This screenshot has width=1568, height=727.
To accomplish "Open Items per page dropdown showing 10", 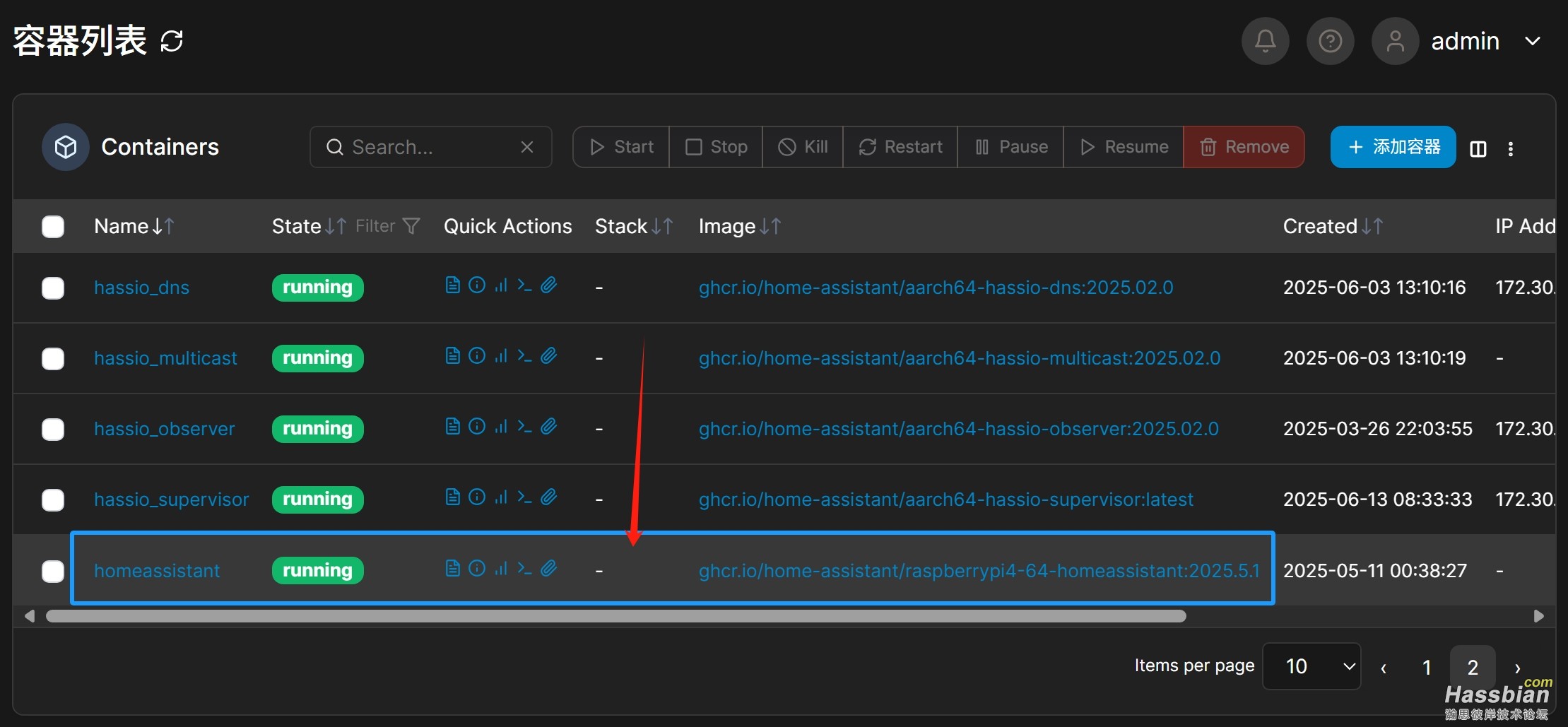I will coord(1311,666).
